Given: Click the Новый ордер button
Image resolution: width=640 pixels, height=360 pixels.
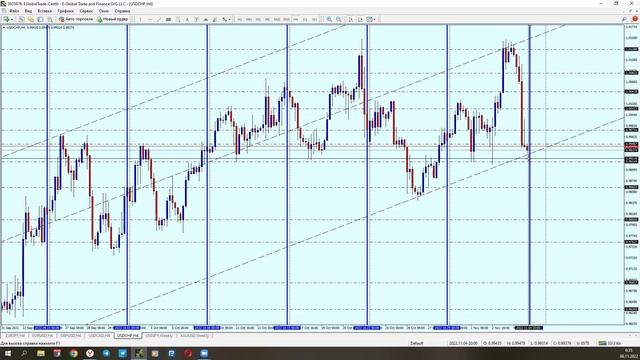Looking at the screenshot, I should [x=113, y=19].
